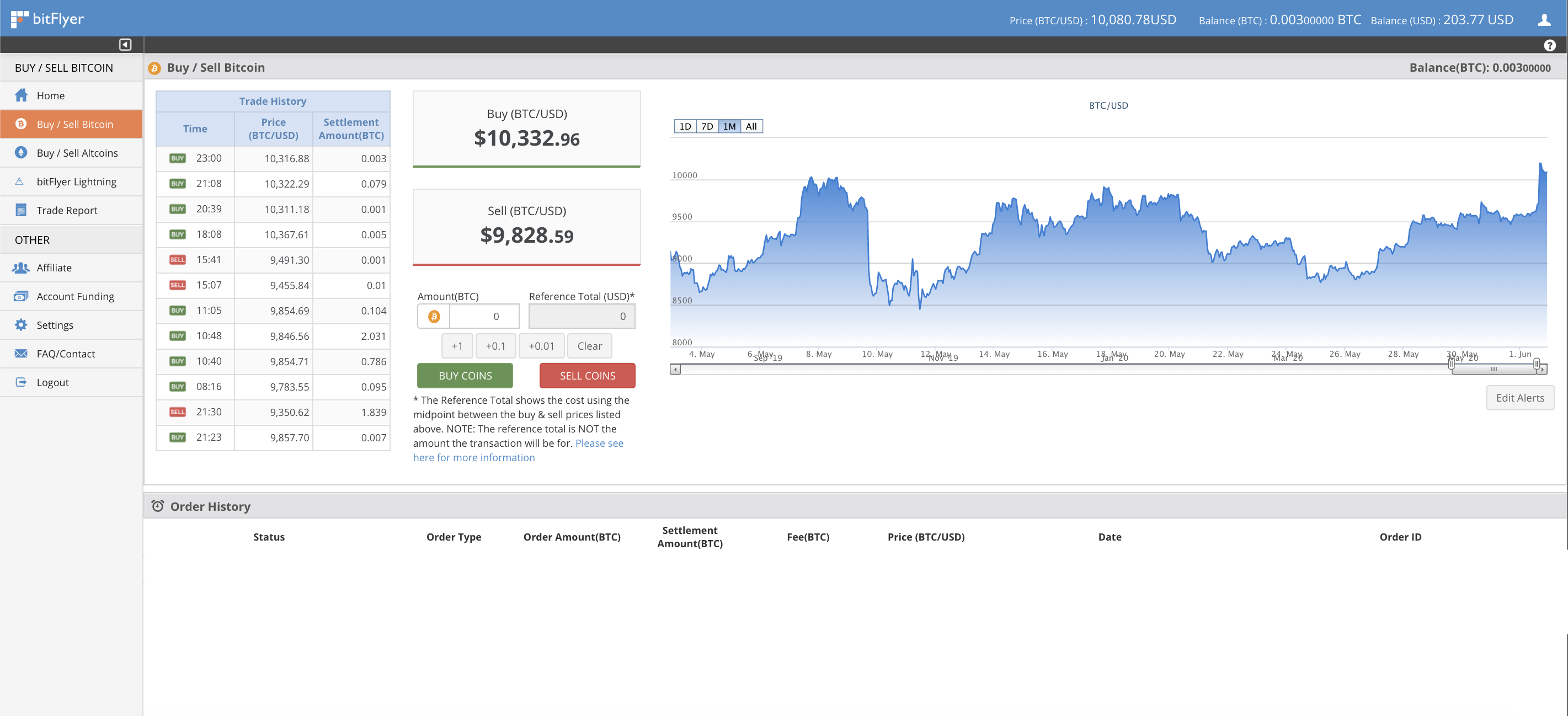Clear the amount field
The image size is (1568, 716).
pos(589,345)
